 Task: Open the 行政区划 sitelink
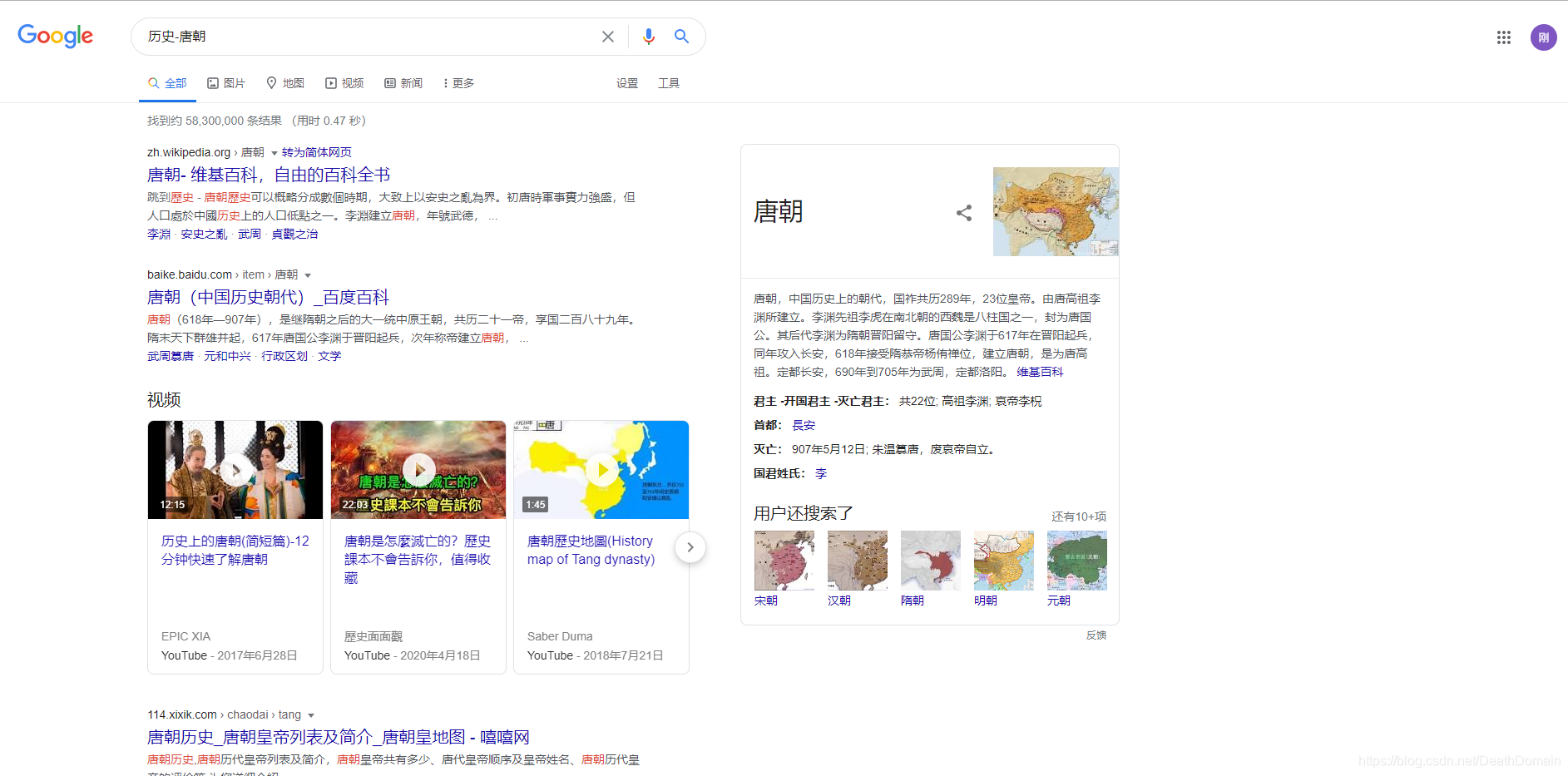(284, 356)
